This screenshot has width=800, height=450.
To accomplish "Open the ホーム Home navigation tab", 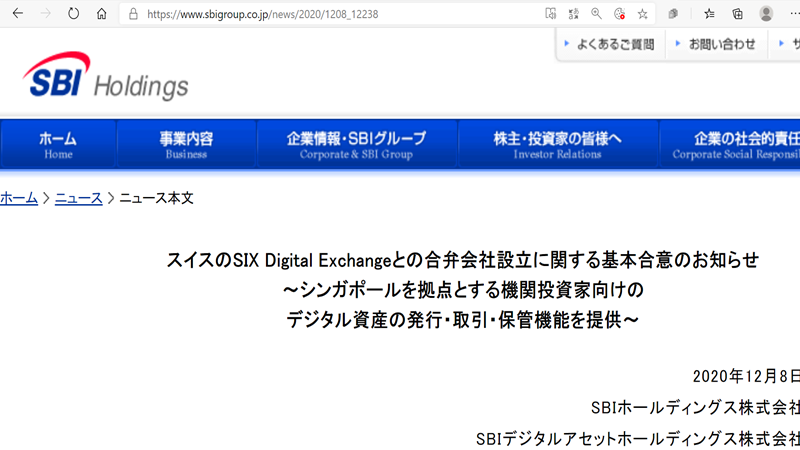I will 58,144.
